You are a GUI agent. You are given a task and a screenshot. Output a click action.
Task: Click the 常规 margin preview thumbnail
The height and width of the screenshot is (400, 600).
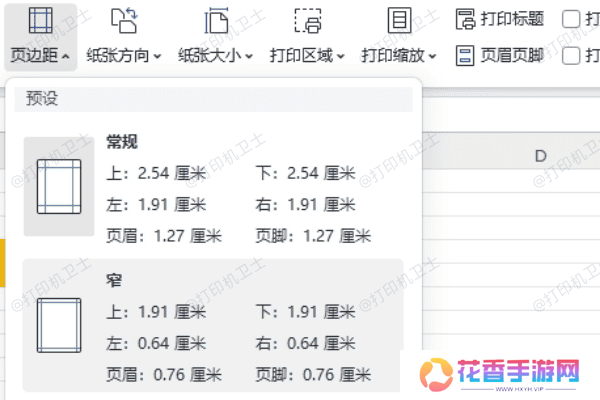coord(59,186)
